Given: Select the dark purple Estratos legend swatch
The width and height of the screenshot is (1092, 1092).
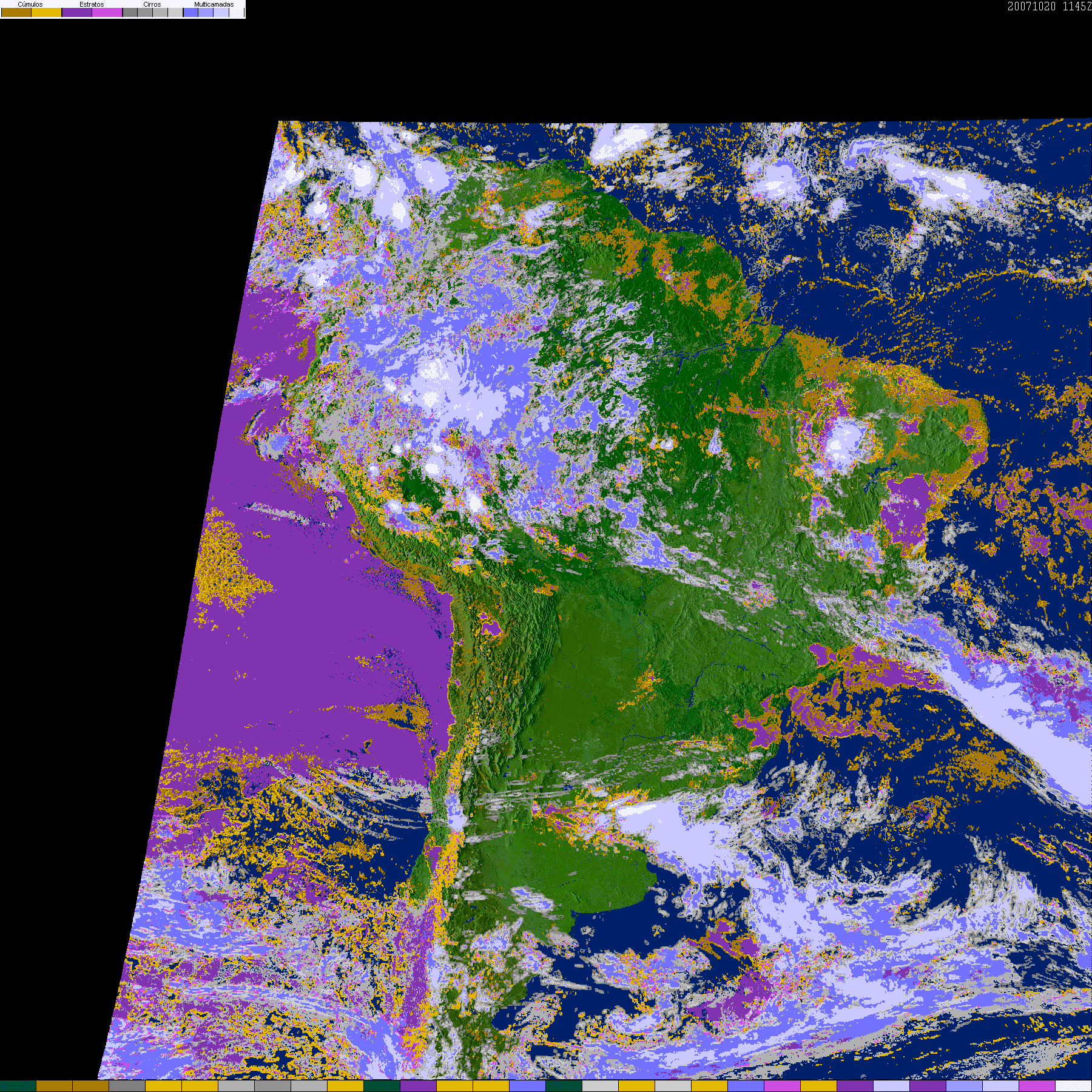Looking at the screenshot, I should (x=77, y=12).
